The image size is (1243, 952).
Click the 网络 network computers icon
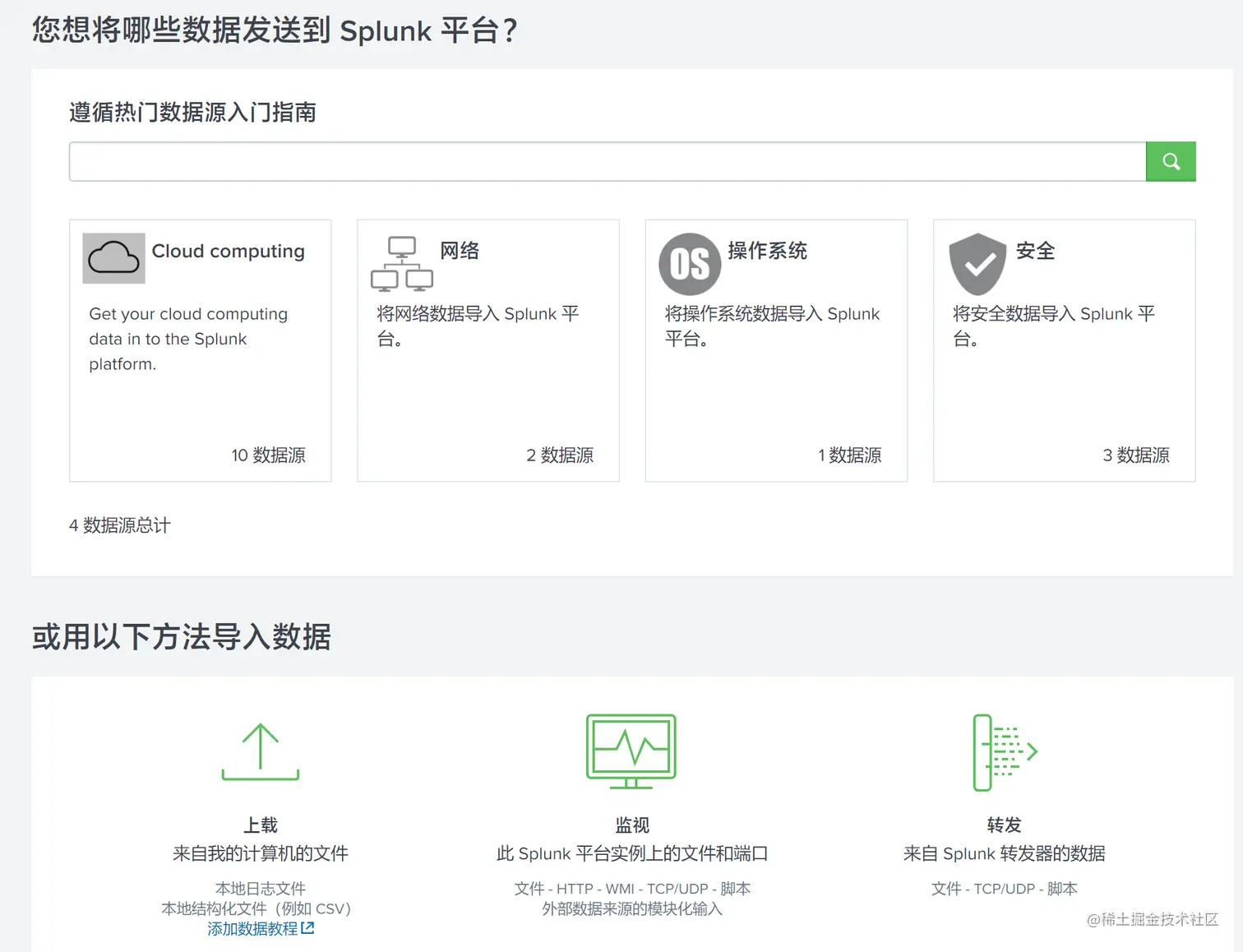click(x=402, y=263)
